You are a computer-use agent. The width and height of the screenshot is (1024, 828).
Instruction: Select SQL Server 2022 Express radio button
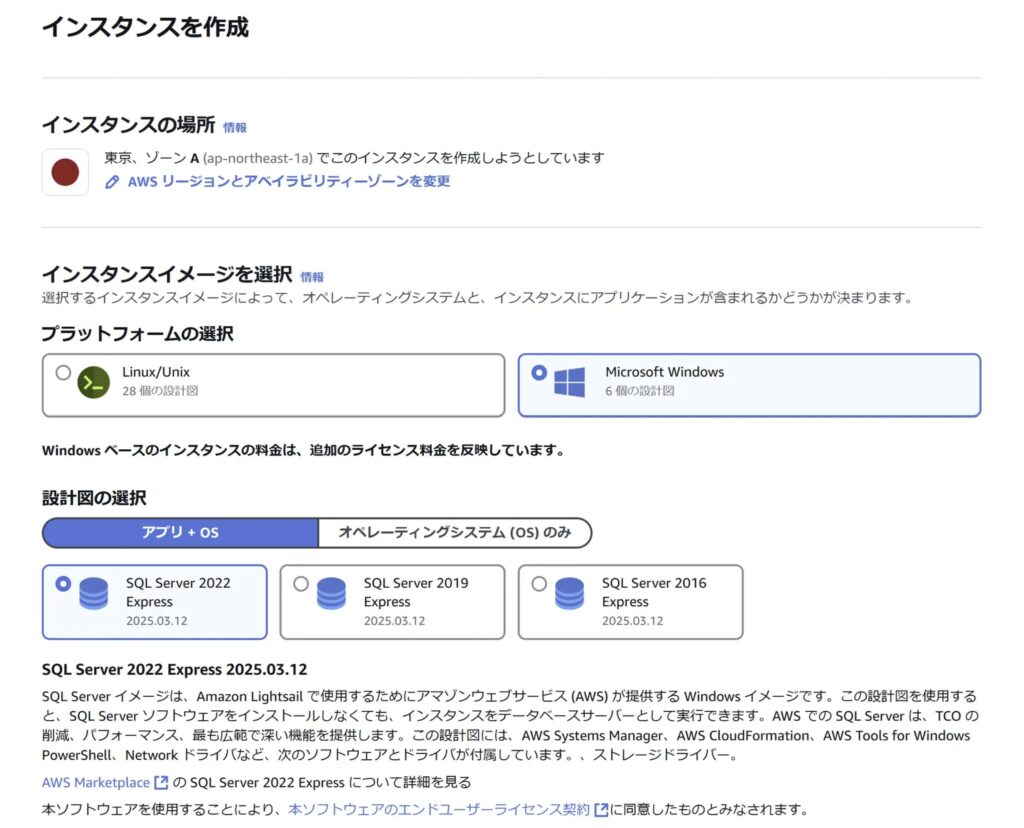[64, 584]
